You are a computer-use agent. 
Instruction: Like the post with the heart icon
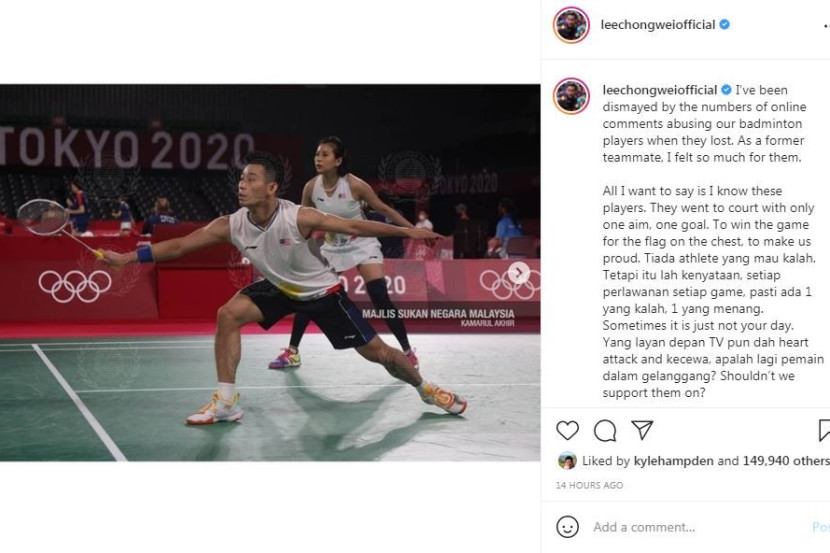(567, 431)
